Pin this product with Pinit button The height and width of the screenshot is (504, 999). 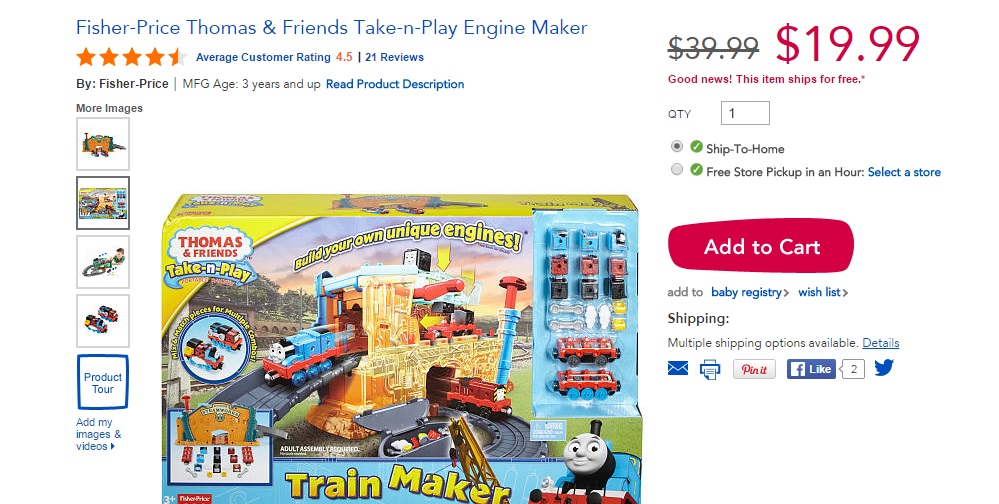point(754,369)
